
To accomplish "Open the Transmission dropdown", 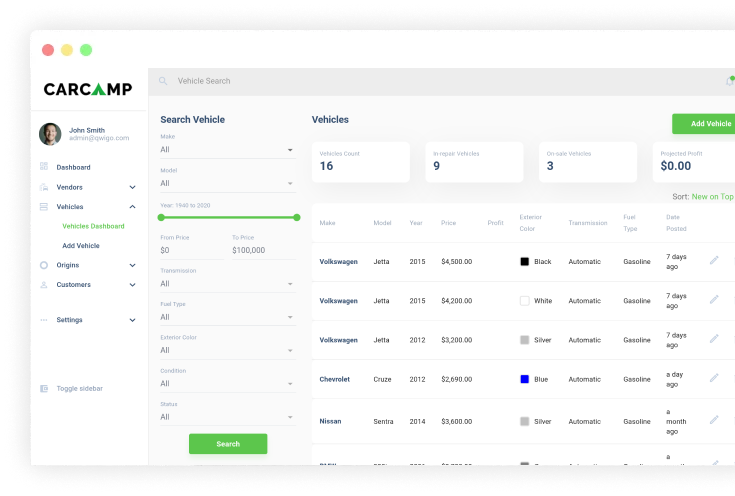I will (x=228, y=284).
